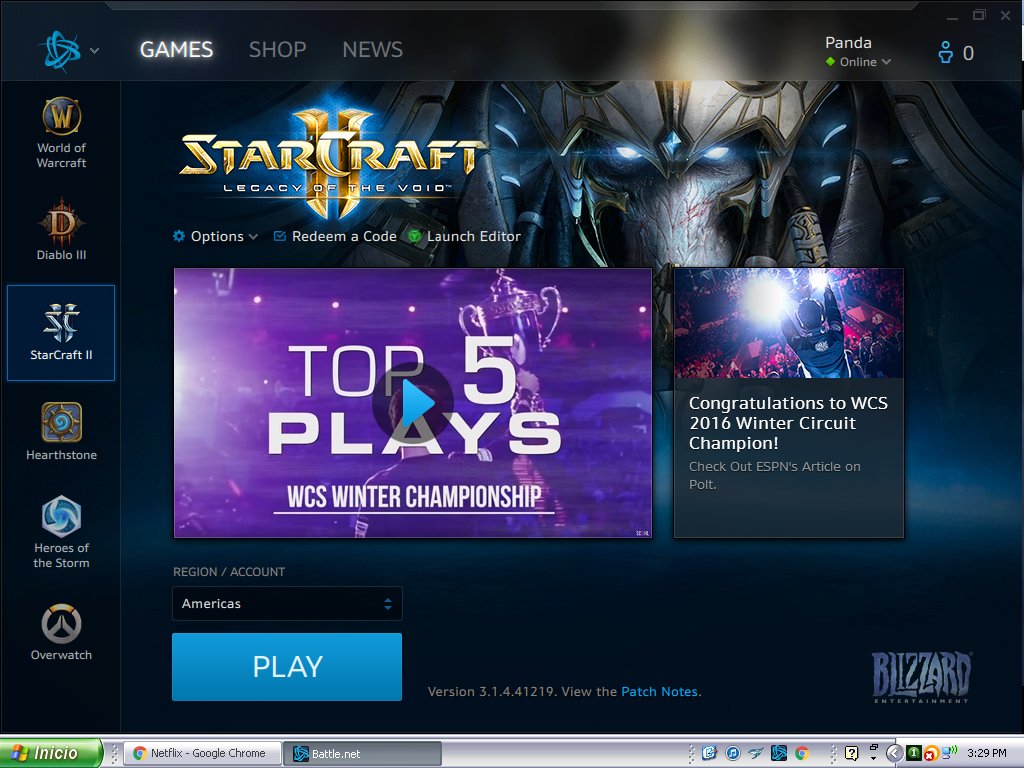Expand the Options dropdown arrow

pyautogui.click(x=253, y=236)
